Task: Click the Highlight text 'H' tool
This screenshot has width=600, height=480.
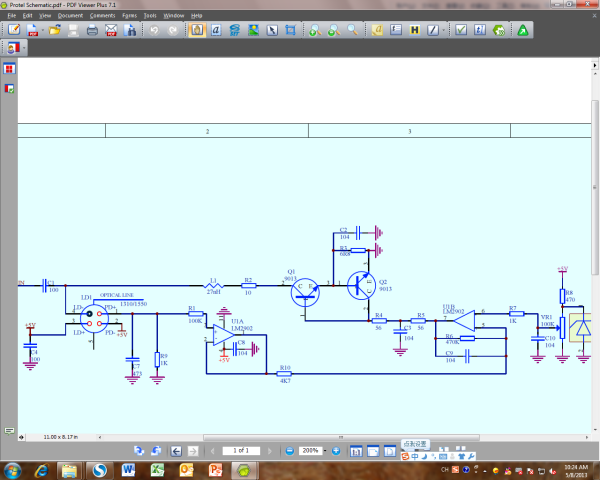Action: click(414, 31)
